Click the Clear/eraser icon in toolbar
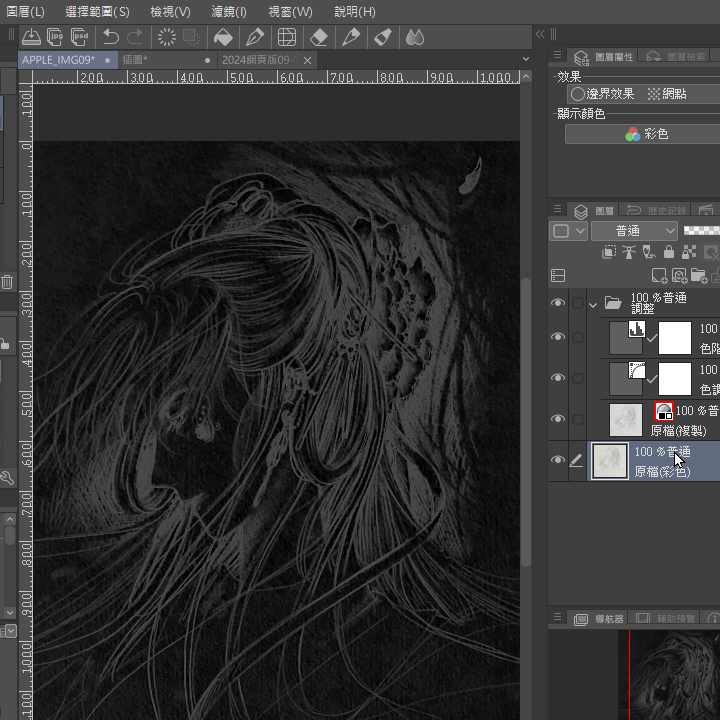The height and width of the screenshot is (720, 720). point(318,37)
